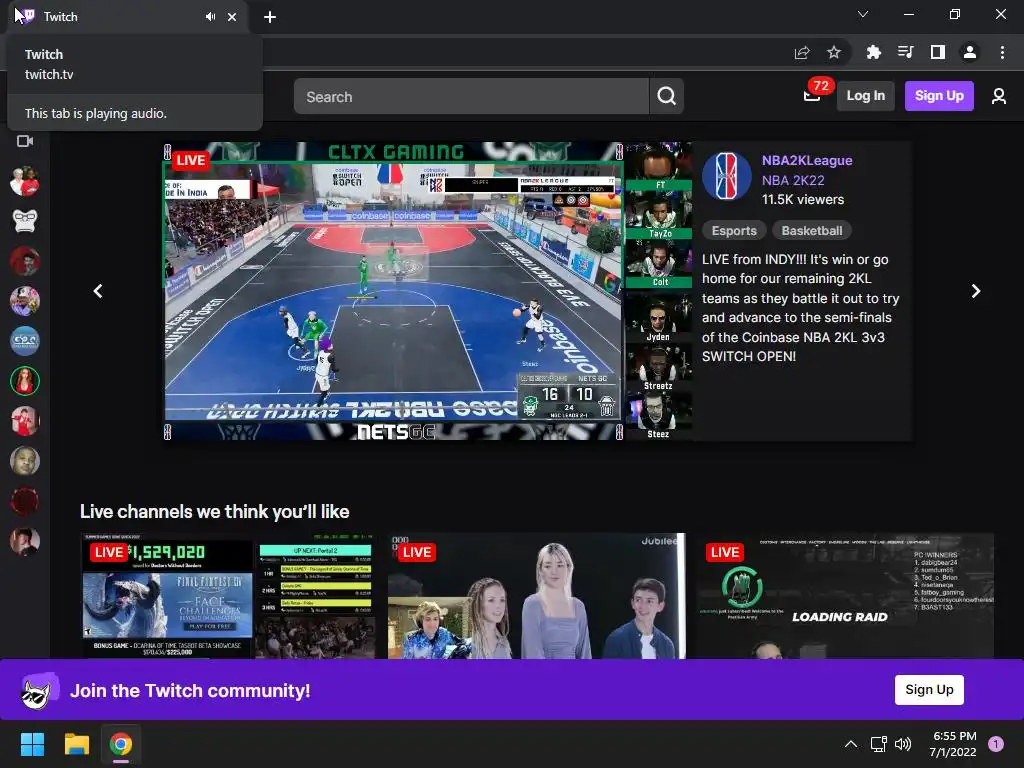Open the media controls icon in Chrome
Viewport: 1024px width, 768px height.
click(906, 52)
